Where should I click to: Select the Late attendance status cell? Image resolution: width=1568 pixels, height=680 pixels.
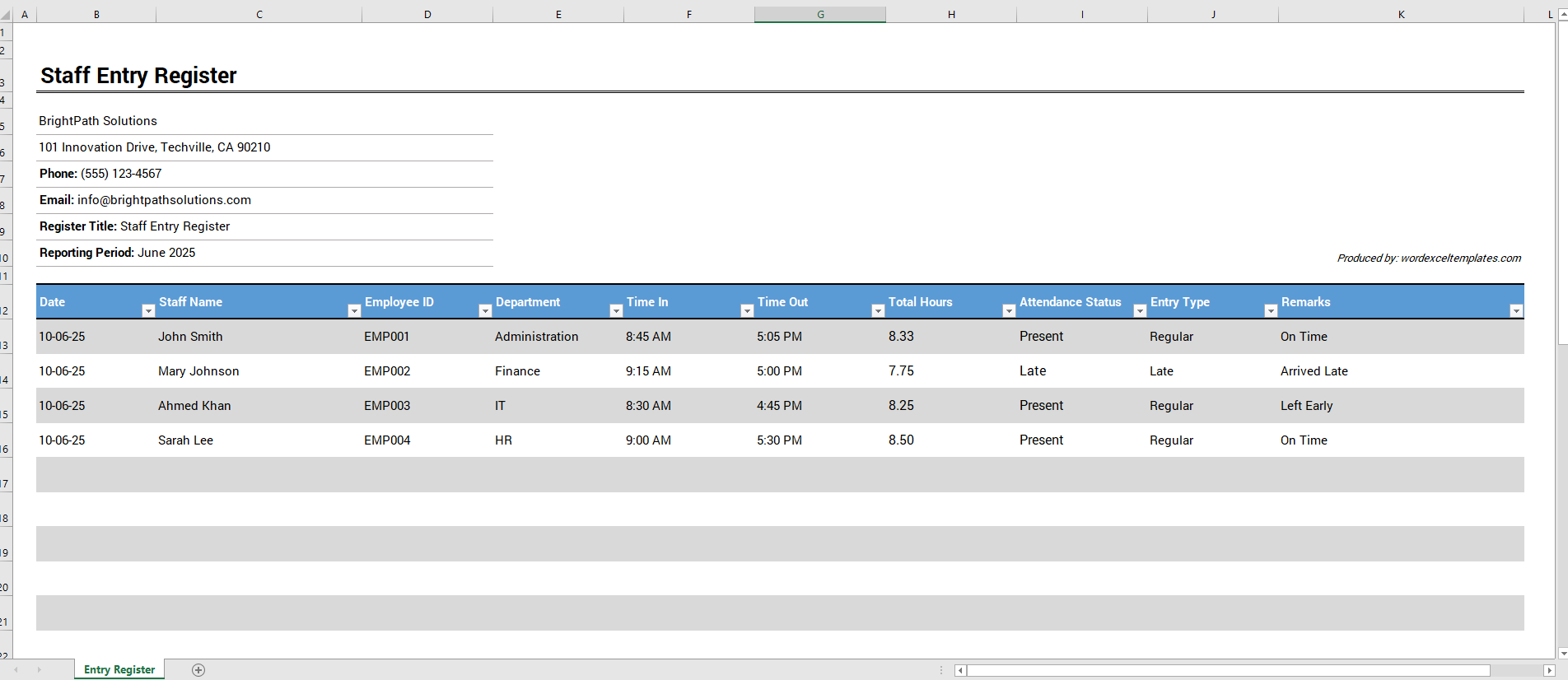1082,370
